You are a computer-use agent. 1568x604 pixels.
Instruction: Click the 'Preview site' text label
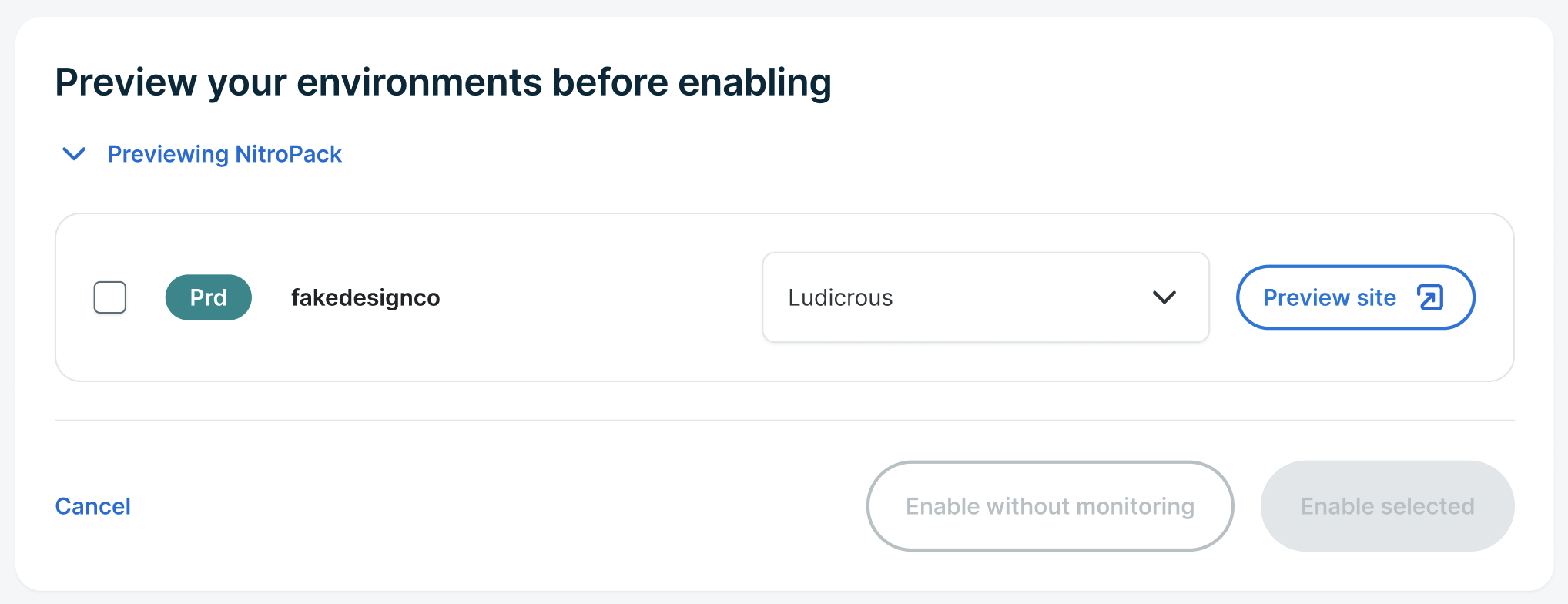tap(1329, 297)
